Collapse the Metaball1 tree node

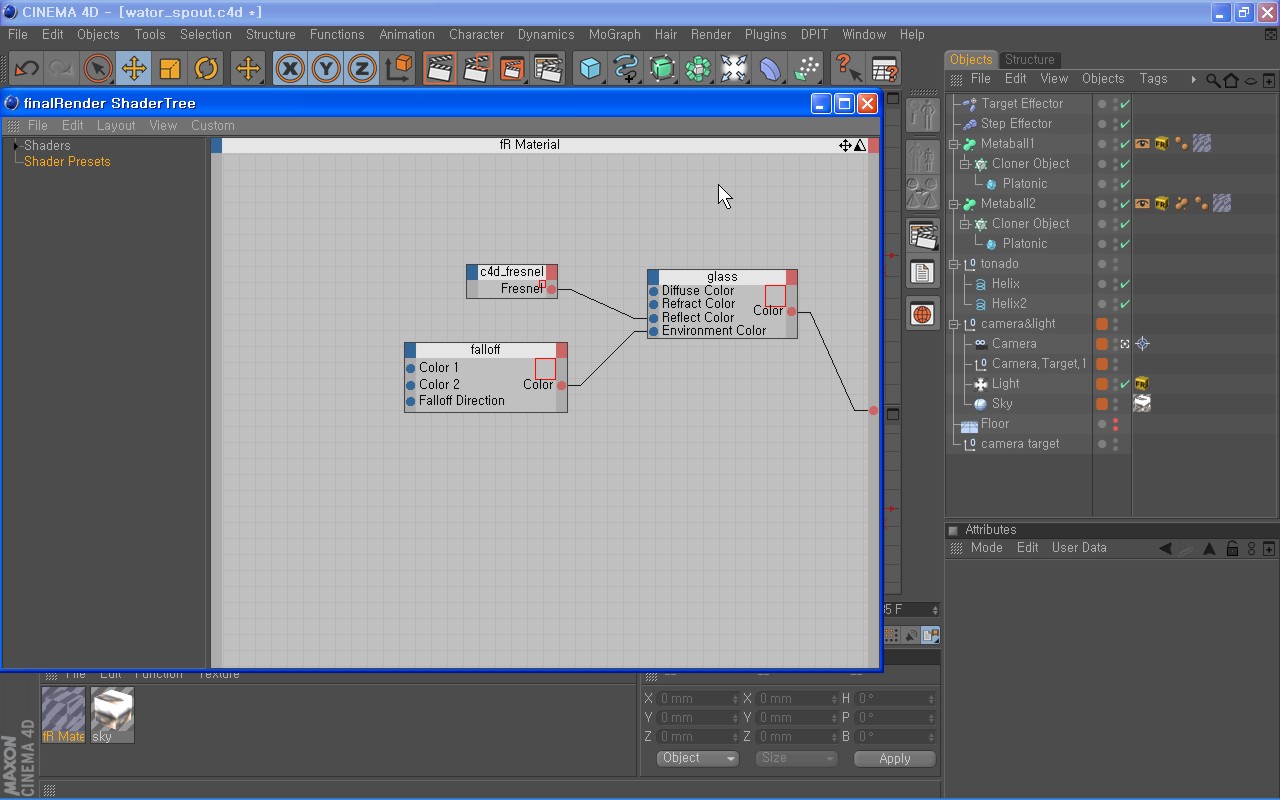coord(954,144)
